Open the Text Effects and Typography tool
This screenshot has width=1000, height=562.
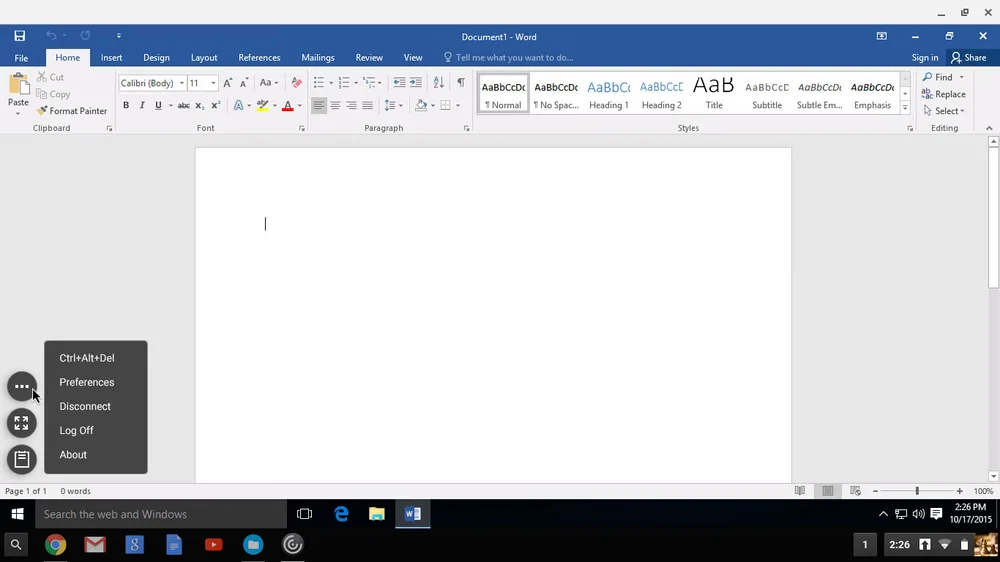239,105
